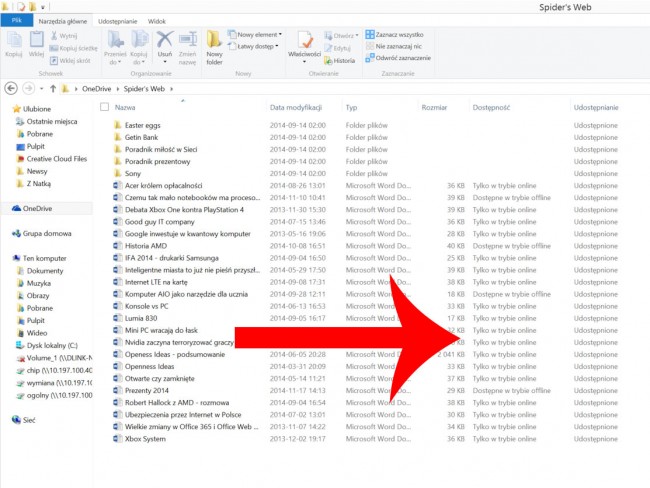Click the Edytuj ribbon command

(337, 48)
